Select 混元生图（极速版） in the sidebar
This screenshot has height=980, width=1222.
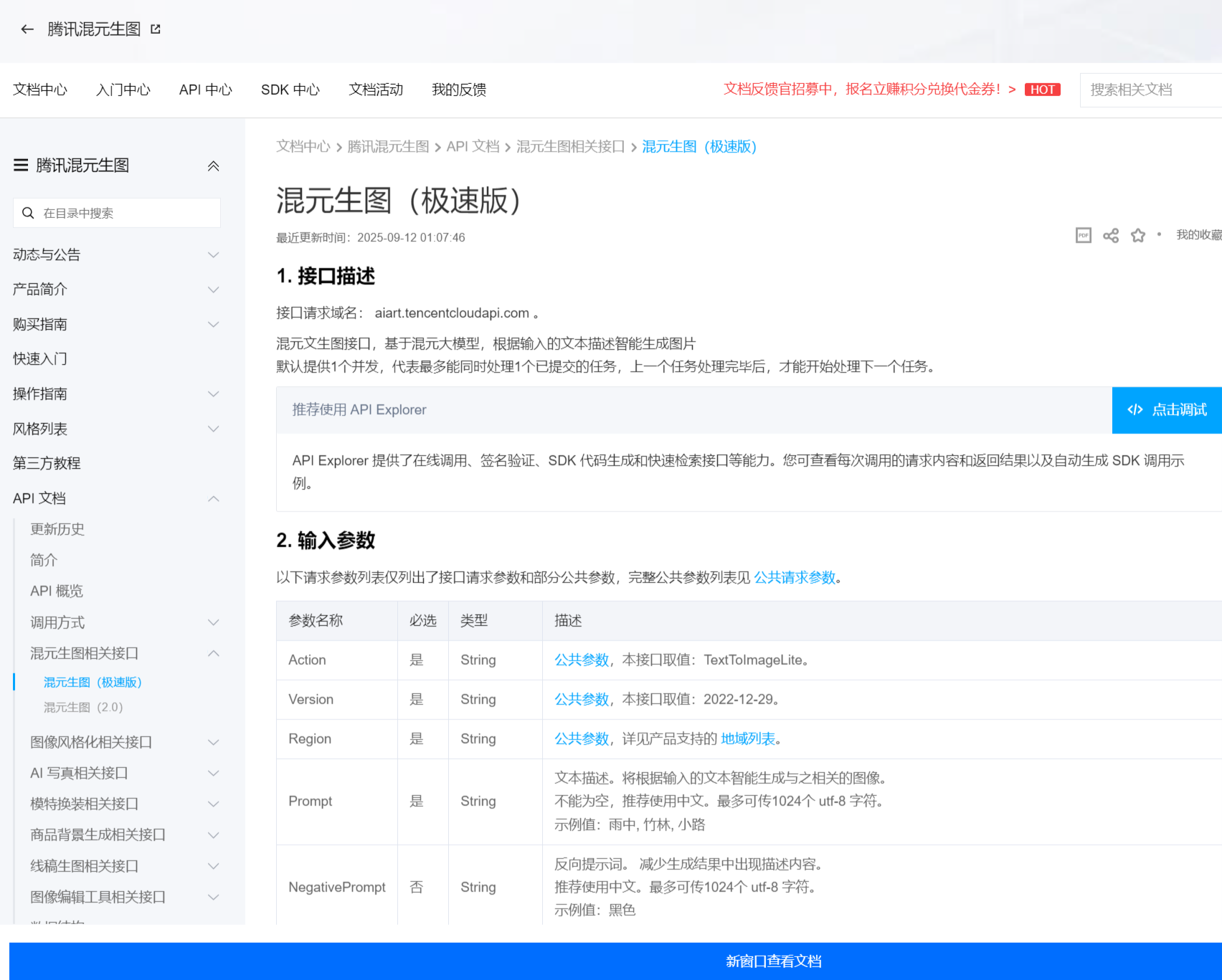coord(93,682)
